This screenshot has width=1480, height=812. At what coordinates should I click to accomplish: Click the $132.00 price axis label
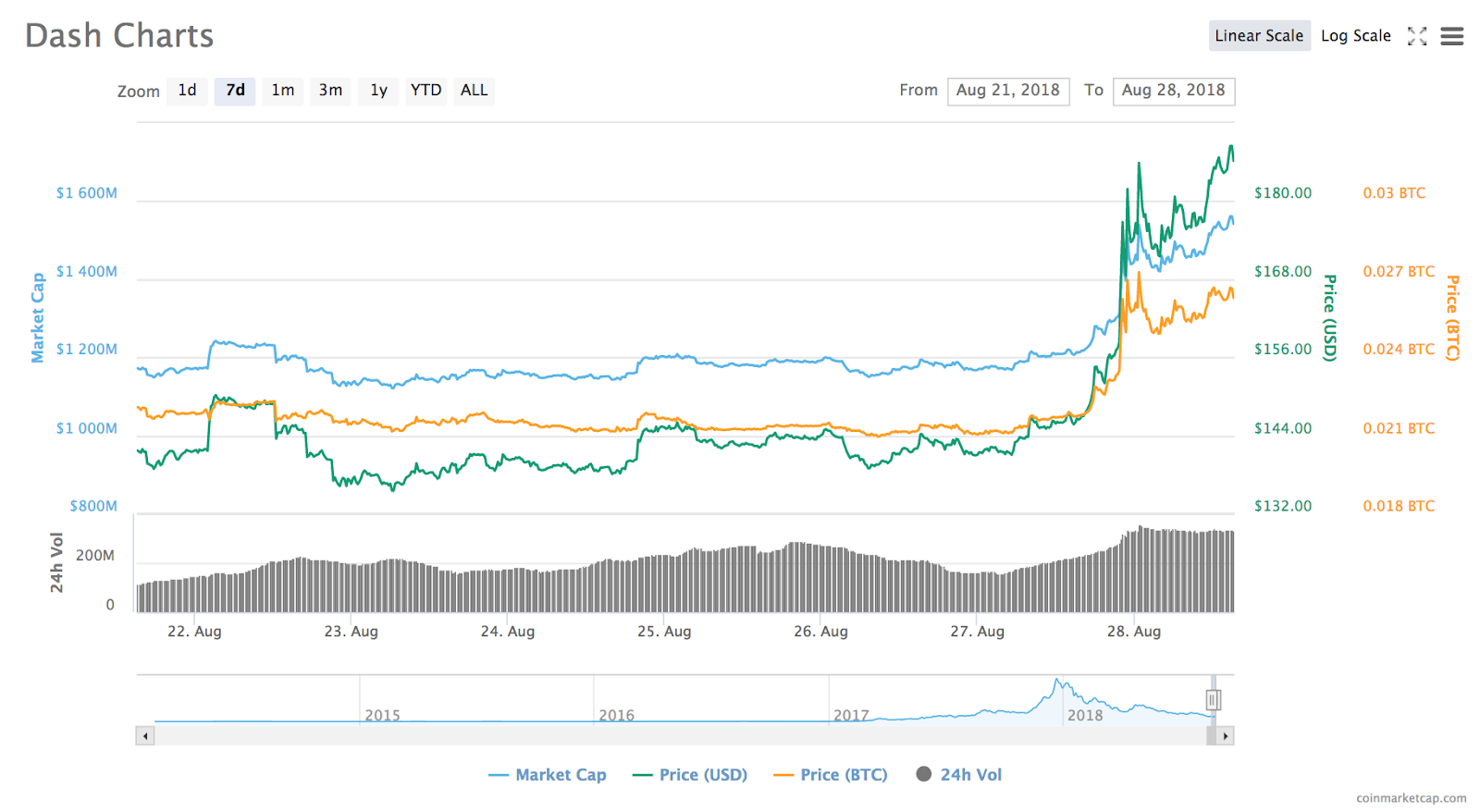(x=1283, y=506)
